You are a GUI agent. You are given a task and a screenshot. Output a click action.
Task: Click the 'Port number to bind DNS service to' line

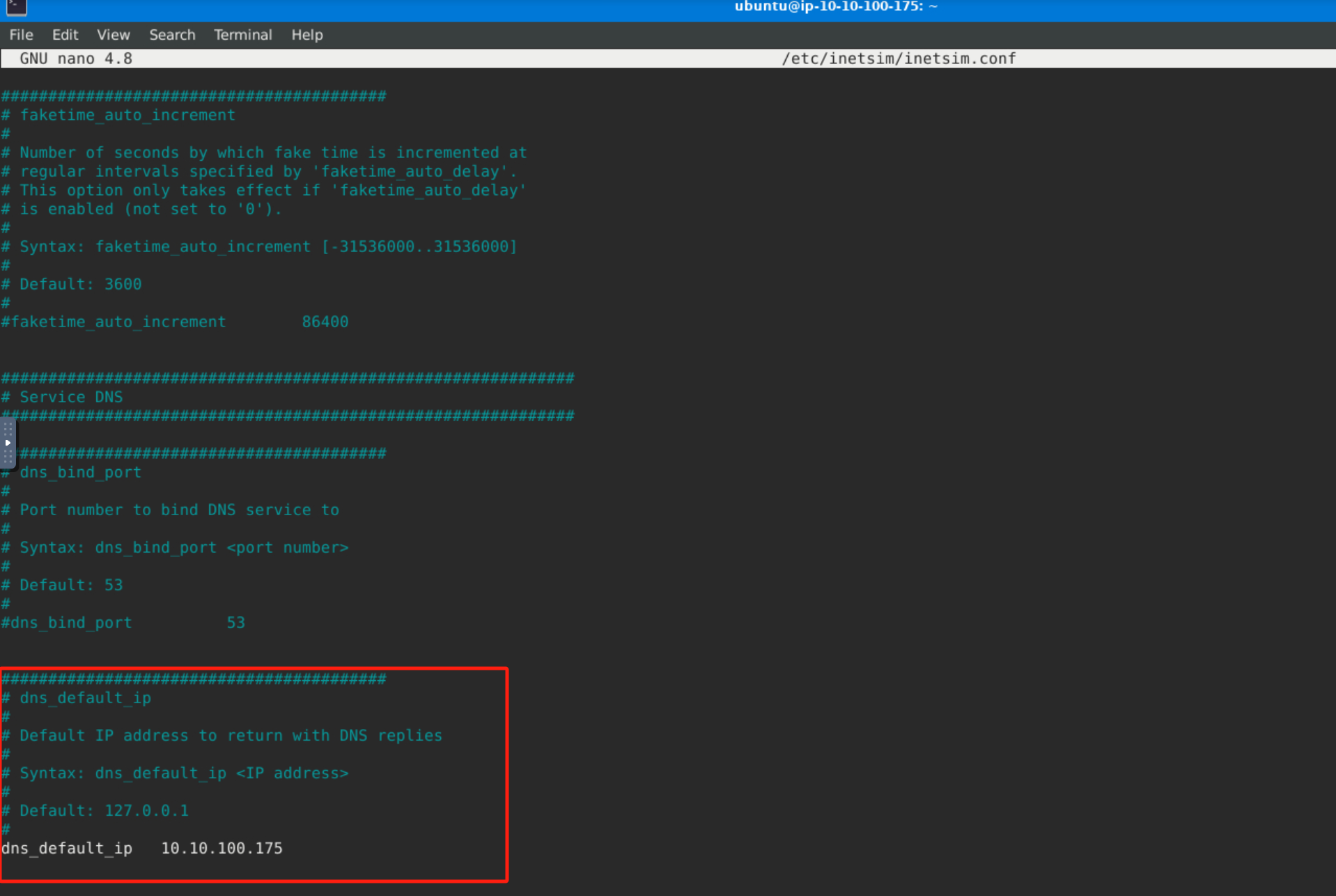click(x=170, y=510)
